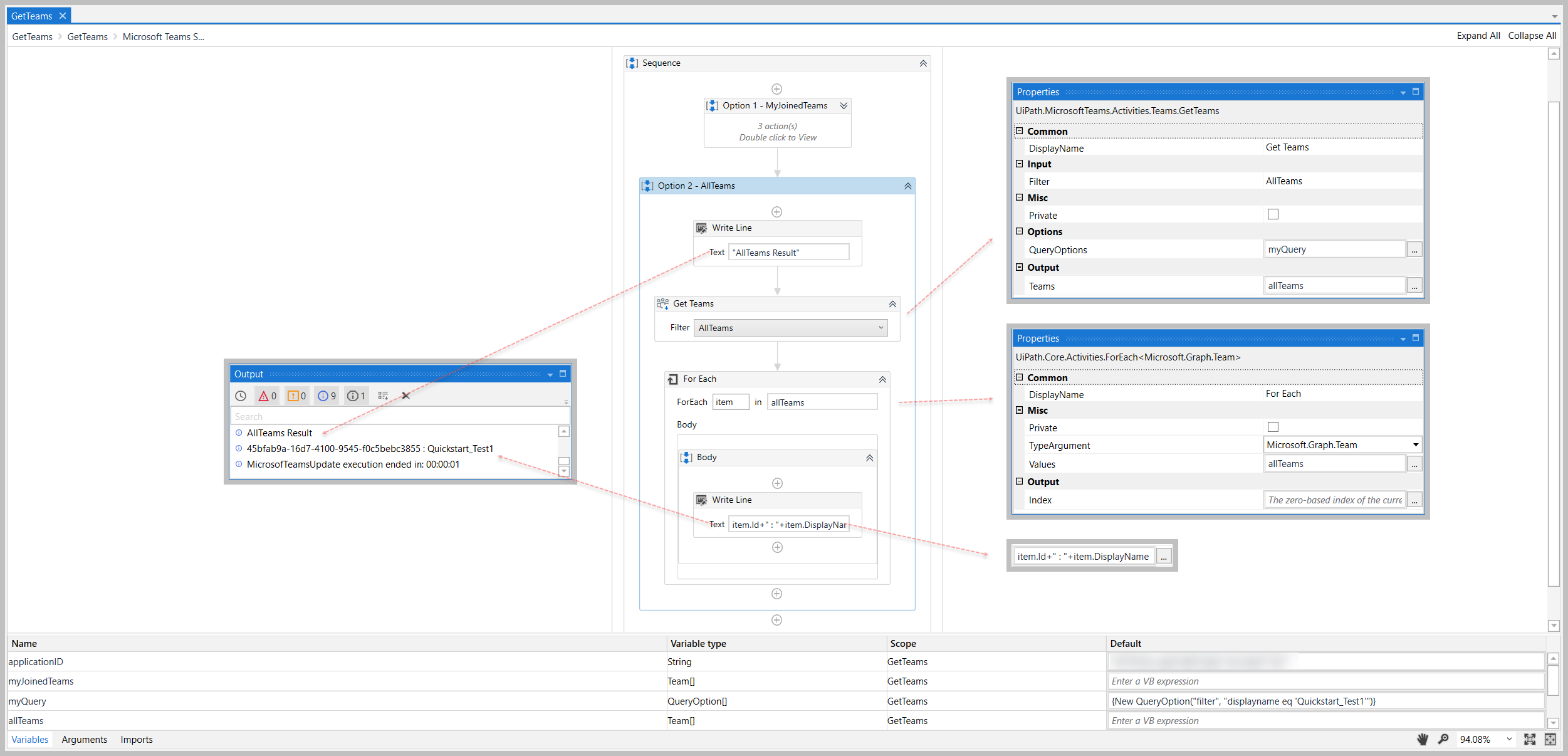
Task: Switch to the Variables tab
Action: 30,740
